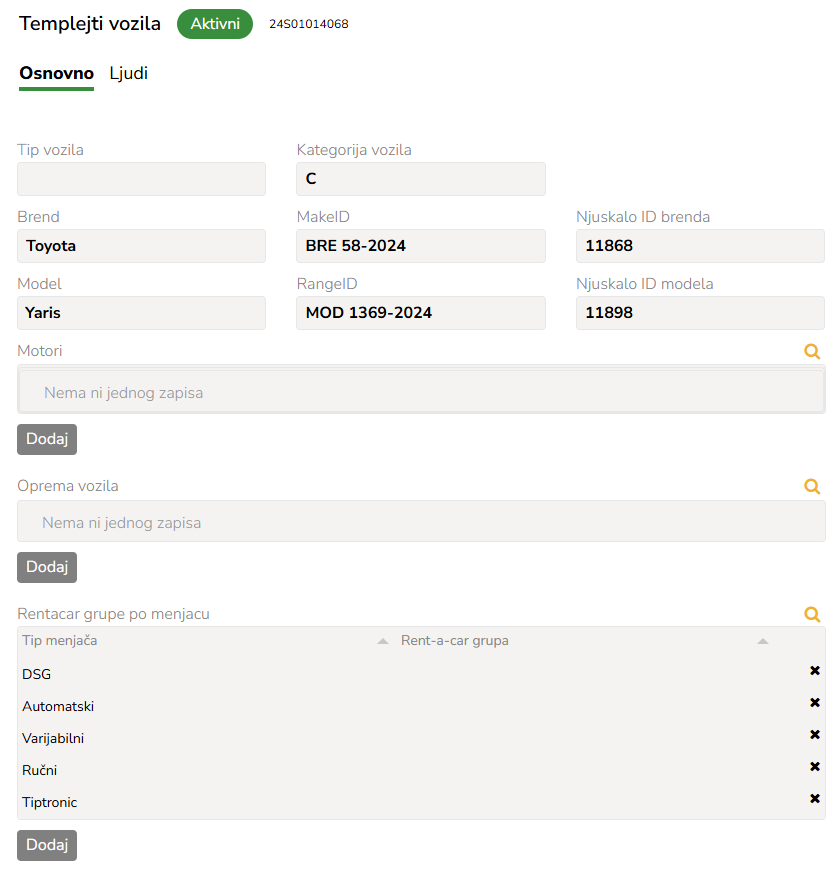
Task: Click Dodaj button under Rentacar grupe
Action: point(47,845)
